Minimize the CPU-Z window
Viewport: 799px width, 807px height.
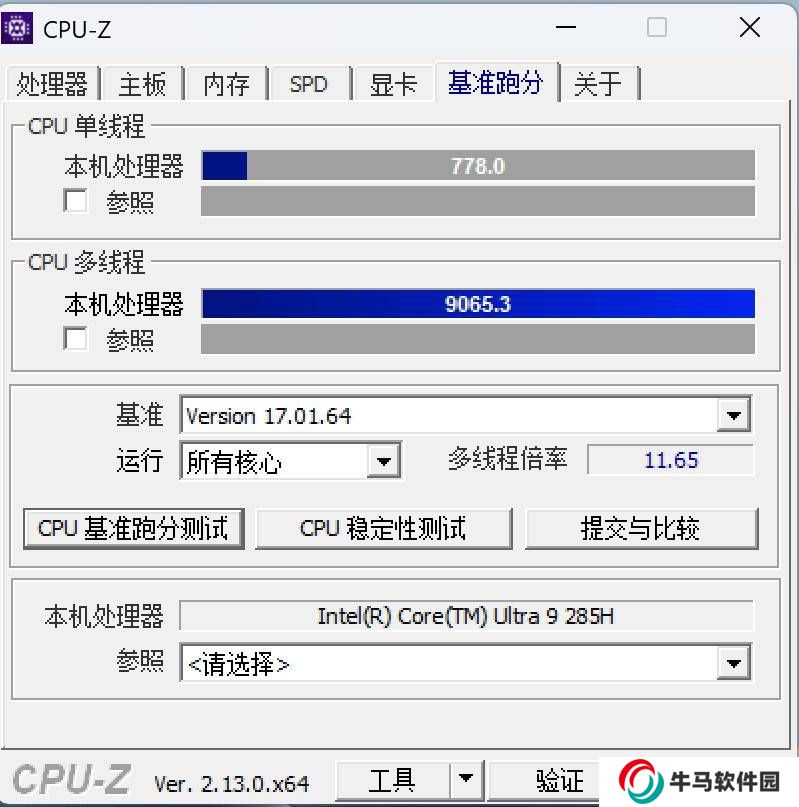click(566, 27)
